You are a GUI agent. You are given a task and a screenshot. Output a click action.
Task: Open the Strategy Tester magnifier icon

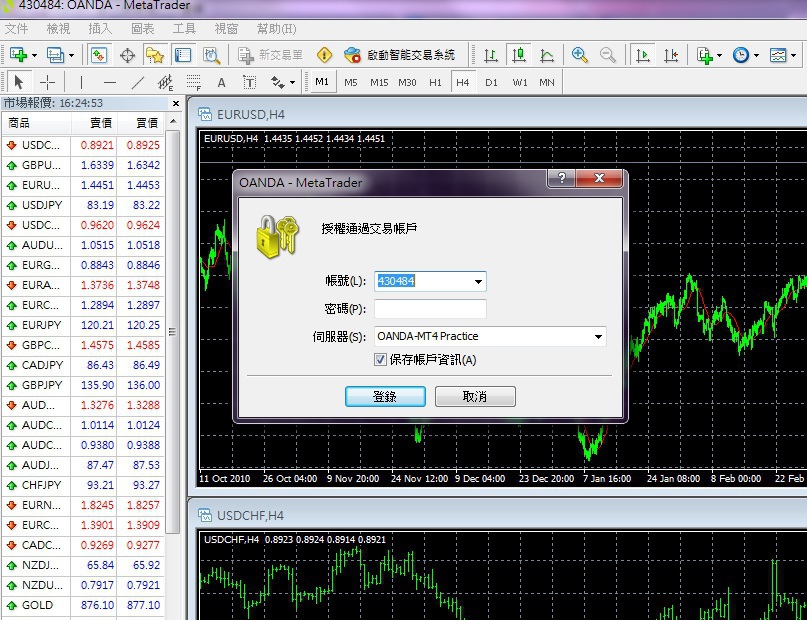212,55
